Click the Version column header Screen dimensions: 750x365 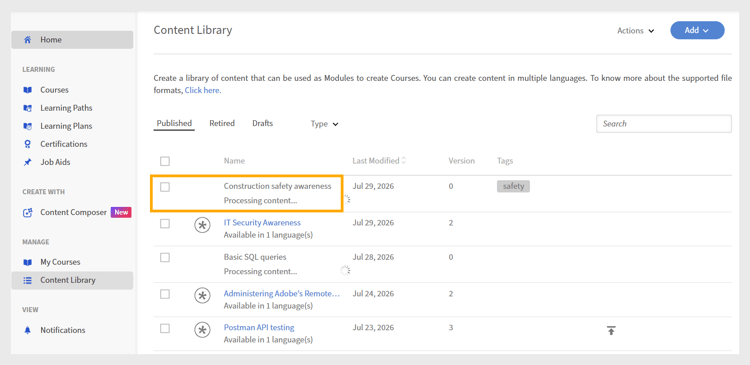(x=462, y=161)
